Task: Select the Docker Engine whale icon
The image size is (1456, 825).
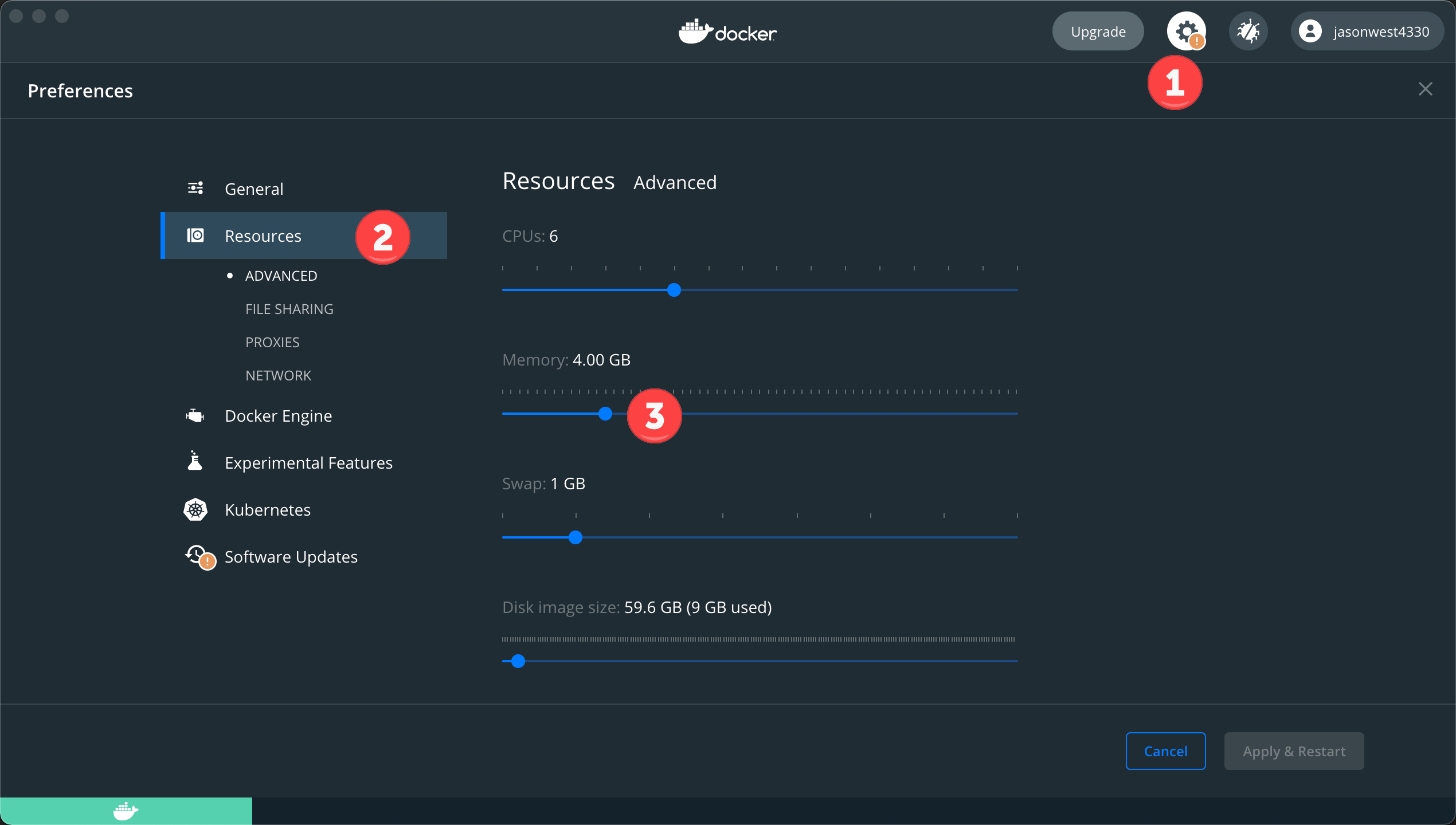Action: 195,415
